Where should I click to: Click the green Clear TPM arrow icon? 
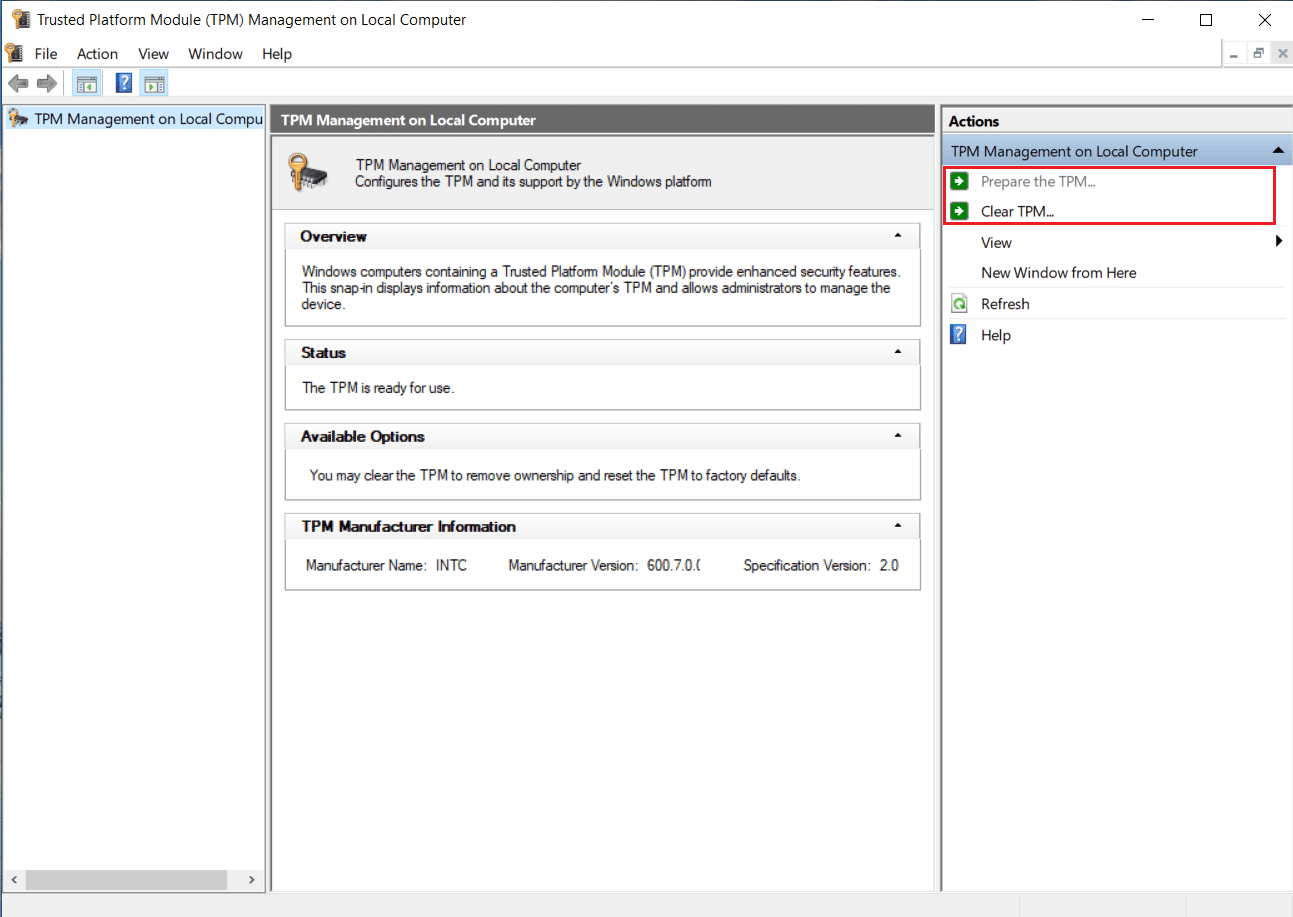point(959,211)
